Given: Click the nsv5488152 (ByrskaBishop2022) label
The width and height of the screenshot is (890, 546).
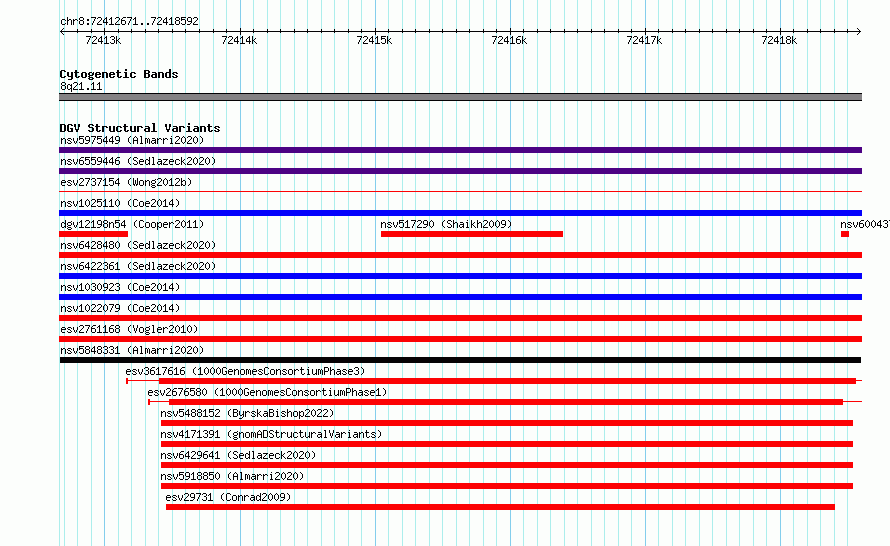Looking at the screenshot, I should (247, 413).
